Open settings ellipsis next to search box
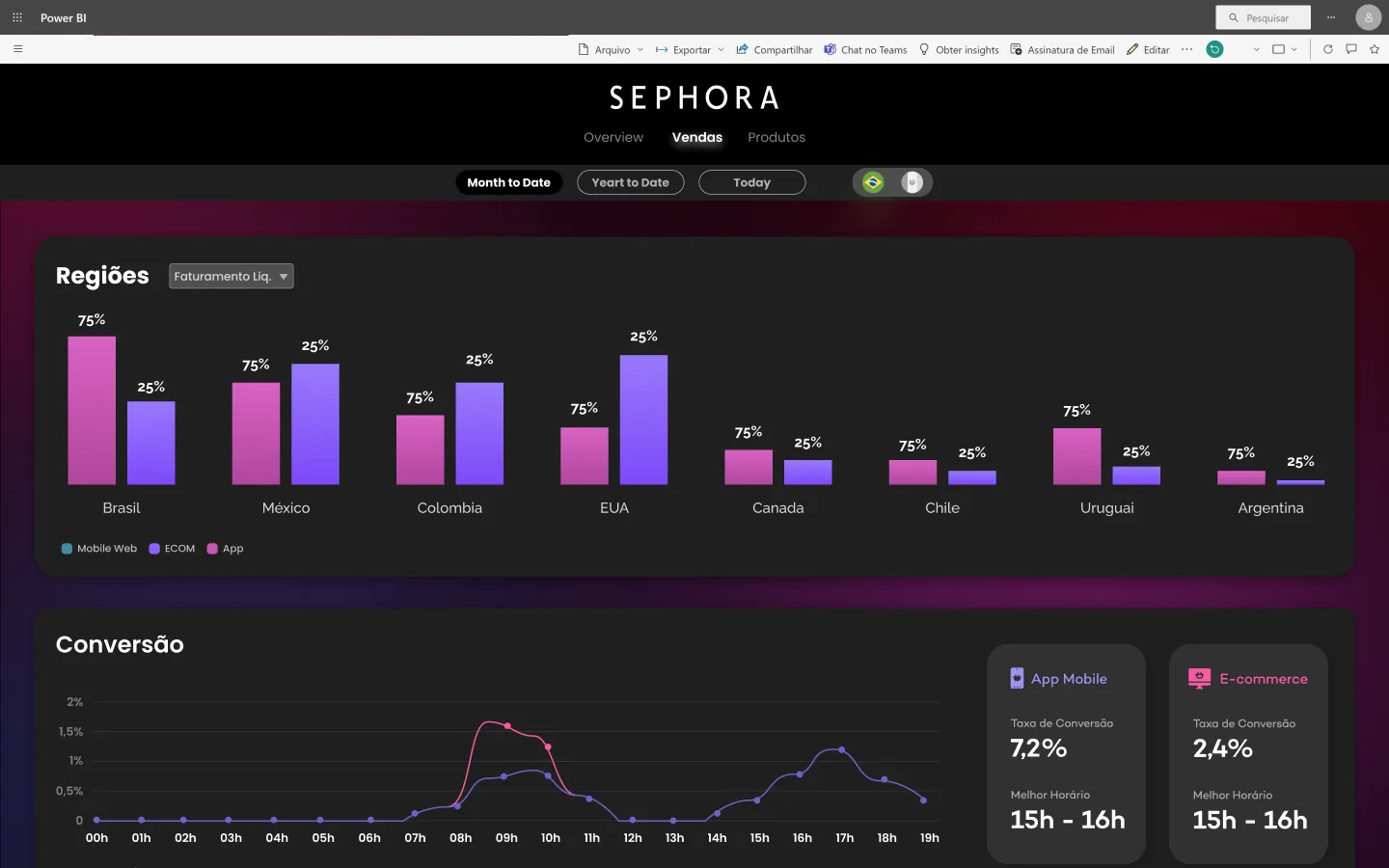The height and width of the screenshot is (868, 1389). point(1331,17)
